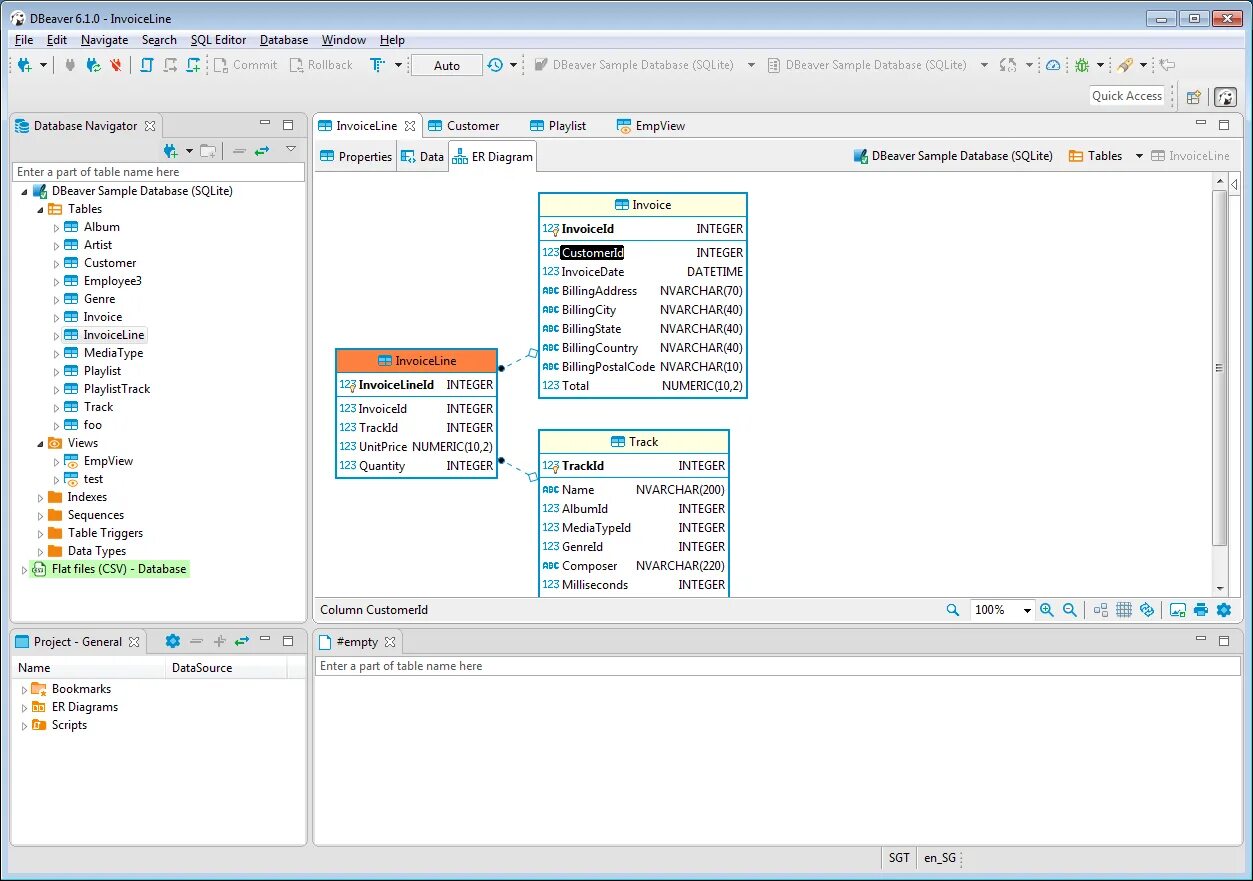Collapse the Views tree folder
The height and width of the screenshot is (881, 1253).
40,443
